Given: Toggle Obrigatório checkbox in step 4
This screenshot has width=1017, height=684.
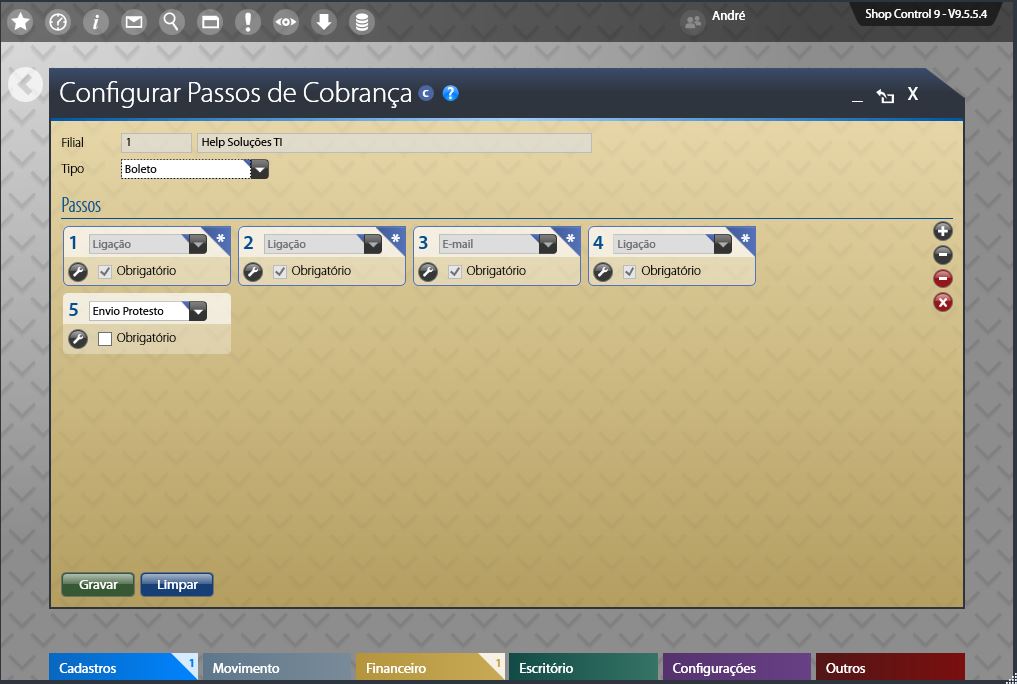Looking at the screenshot, I should tap(629, 272).
